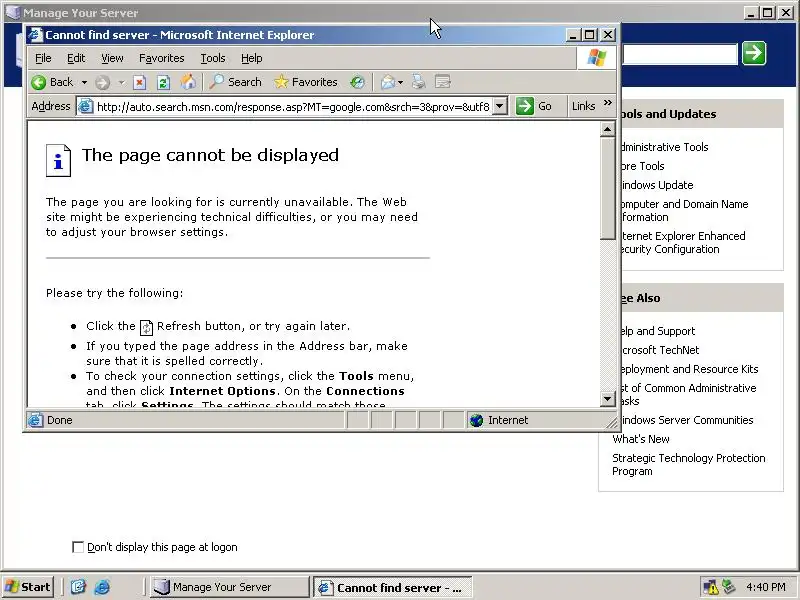Open Help and Support link
800x600 pixels.
[x=658, y=331]
